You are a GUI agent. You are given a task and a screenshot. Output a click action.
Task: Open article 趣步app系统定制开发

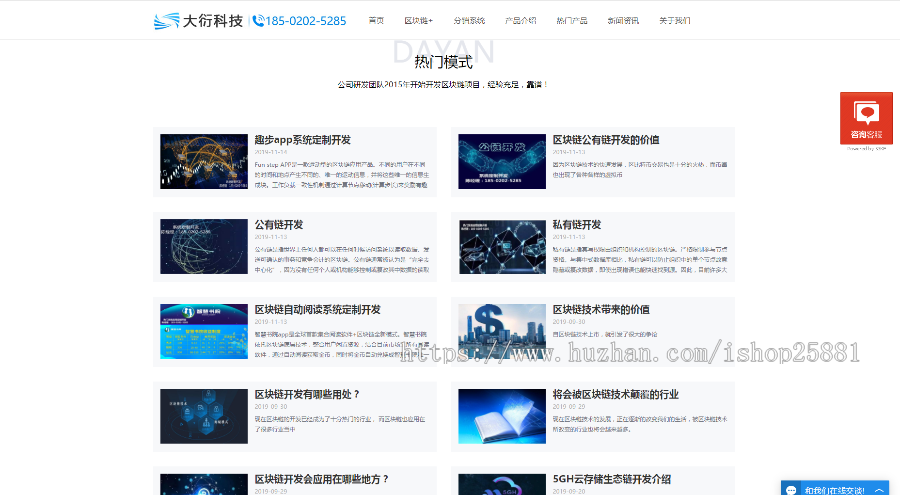tap(302, 140)
